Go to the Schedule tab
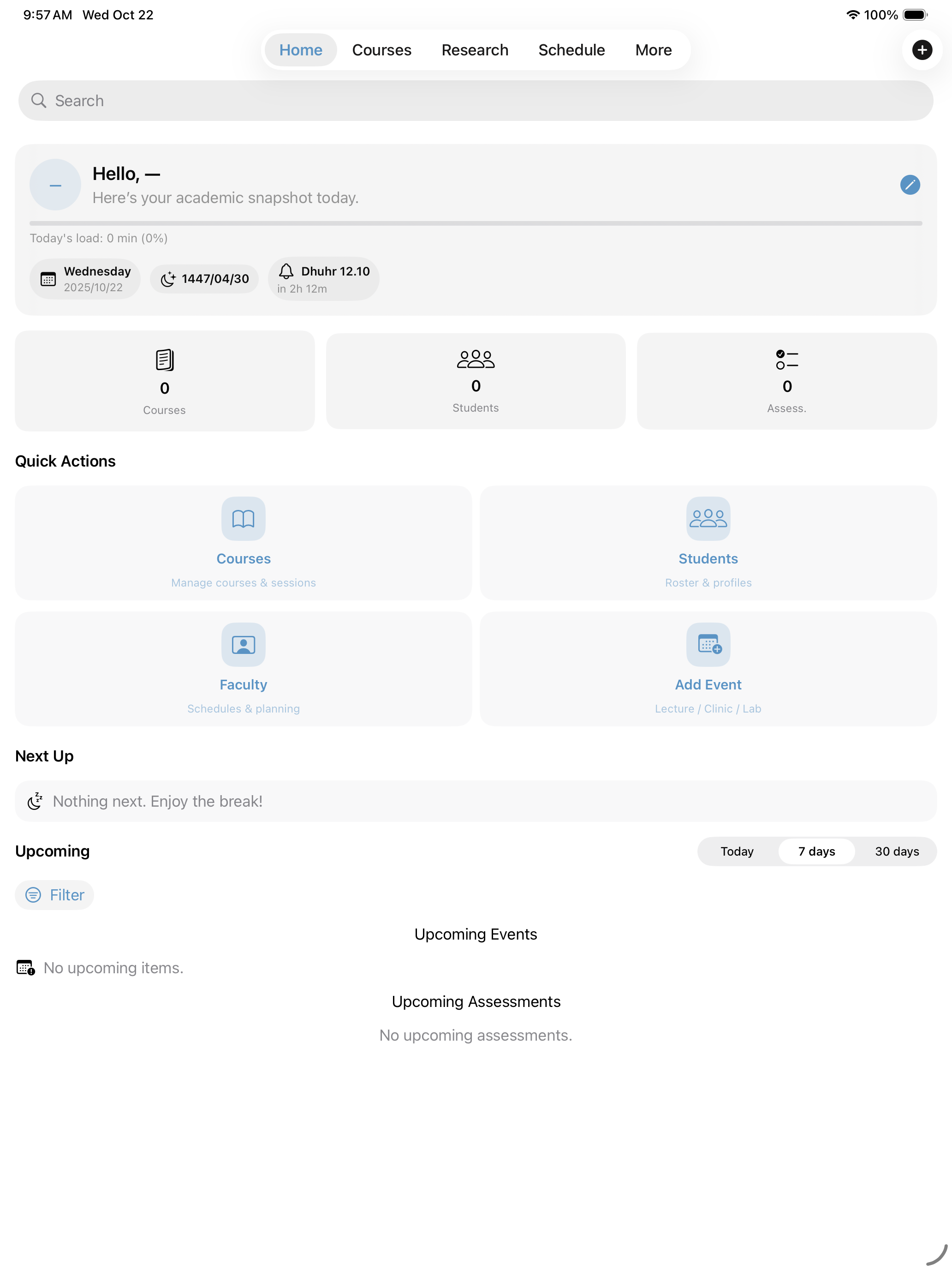The width and height of the screenshot is (952, 1270). point(571,50)
